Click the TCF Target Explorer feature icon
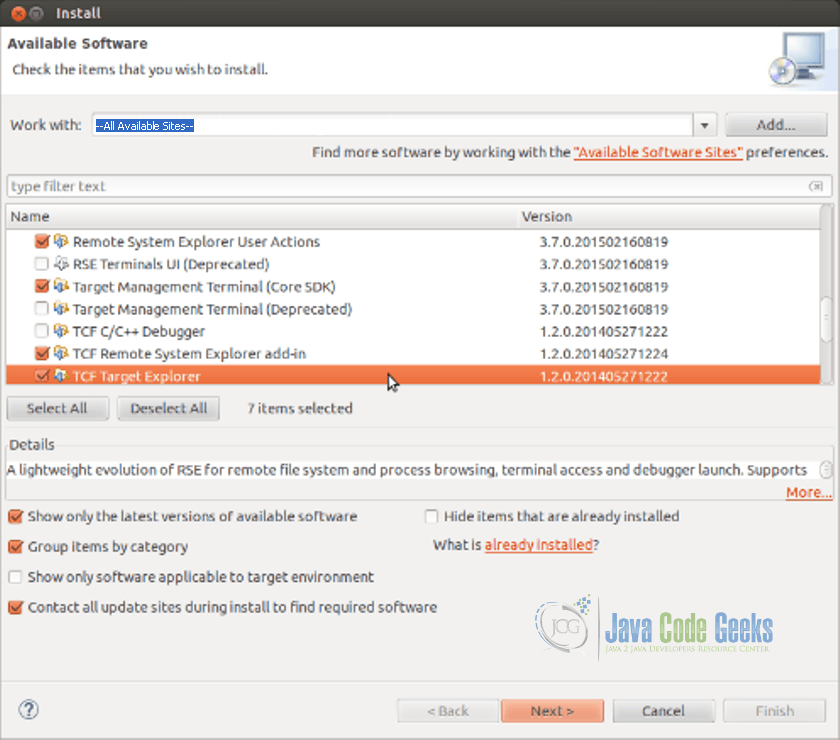Viewport: 840px width, 740px height. point(61,376)
